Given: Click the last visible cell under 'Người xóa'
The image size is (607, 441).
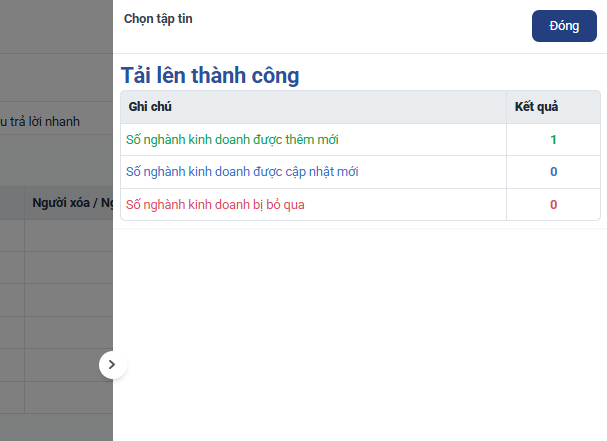Looking at the screenshot, I should 68,396.
